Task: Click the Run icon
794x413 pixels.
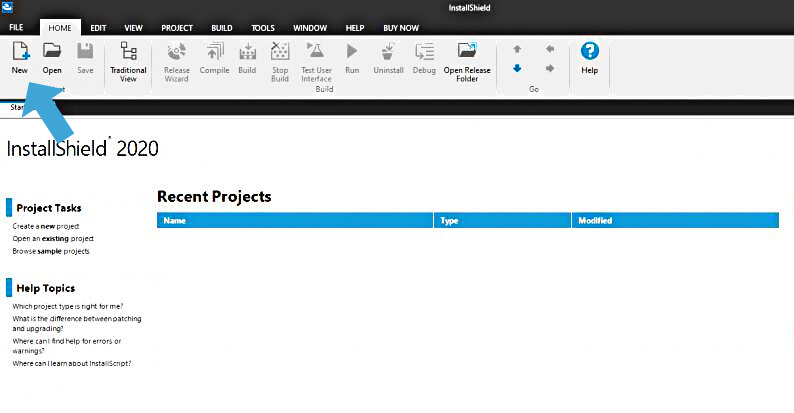Action: 352,51
